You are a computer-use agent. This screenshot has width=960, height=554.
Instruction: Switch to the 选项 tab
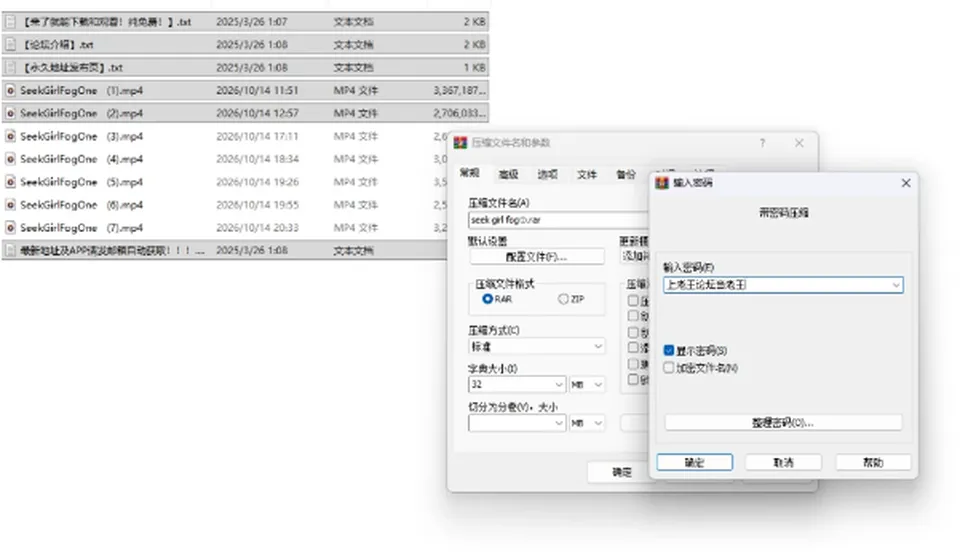547,174
